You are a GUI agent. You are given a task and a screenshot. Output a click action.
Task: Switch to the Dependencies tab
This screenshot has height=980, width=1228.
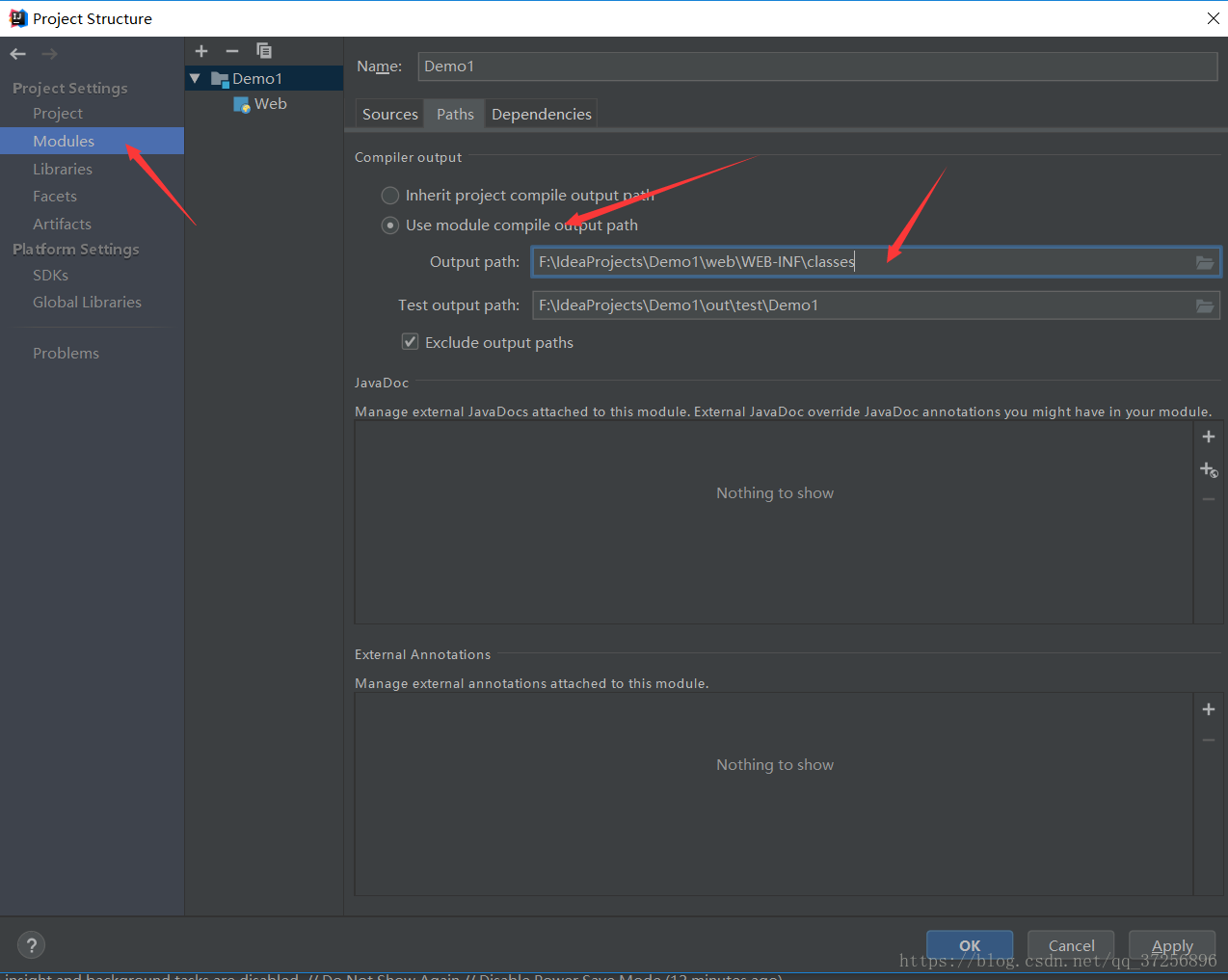(x=542, y=114)
